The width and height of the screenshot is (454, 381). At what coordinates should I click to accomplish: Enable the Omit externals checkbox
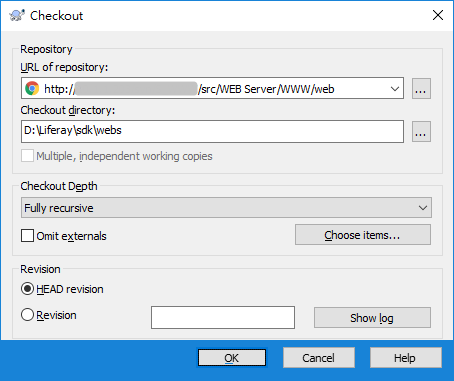(27, 235)
